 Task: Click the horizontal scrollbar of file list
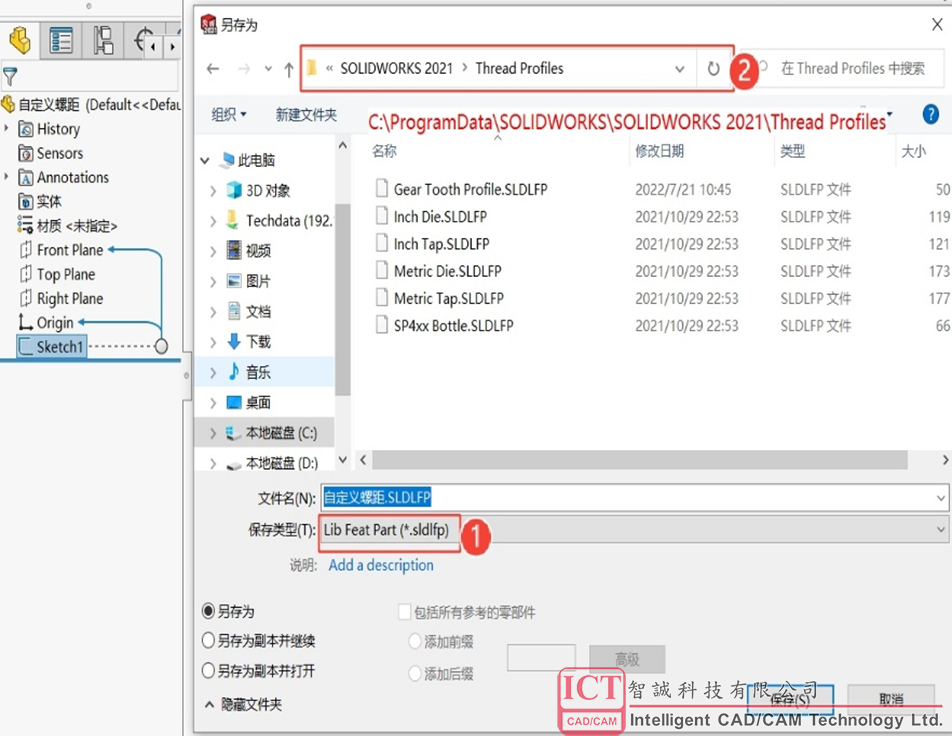tap(640, 460)
